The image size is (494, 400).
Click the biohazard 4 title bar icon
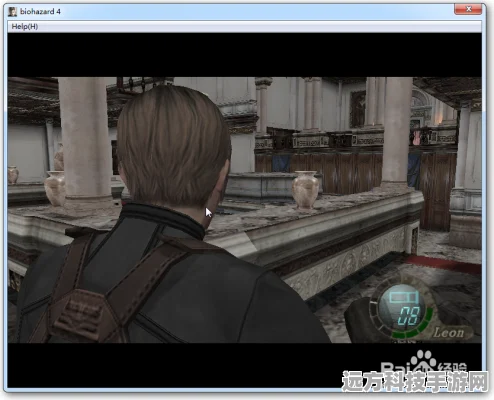12,12
